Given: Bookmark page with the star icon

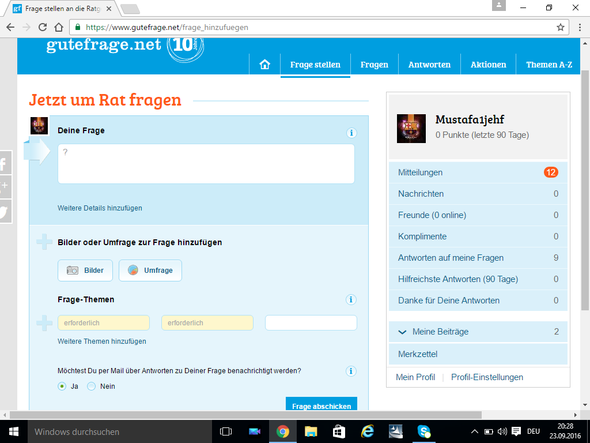Looking at the screenshot, I should point(560,27).
